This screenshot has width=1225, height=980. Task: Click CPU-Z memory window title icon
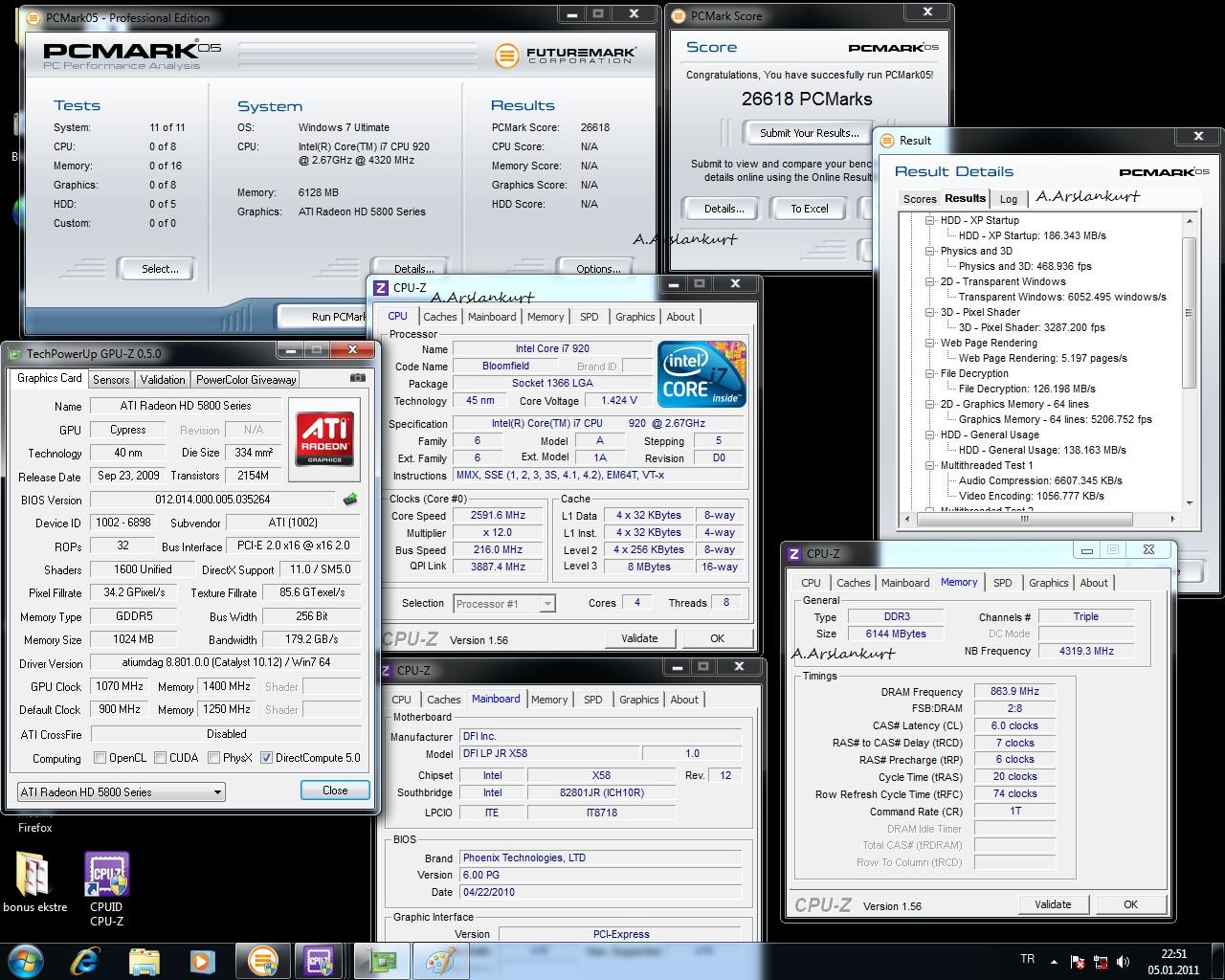[x=793, y=553]
